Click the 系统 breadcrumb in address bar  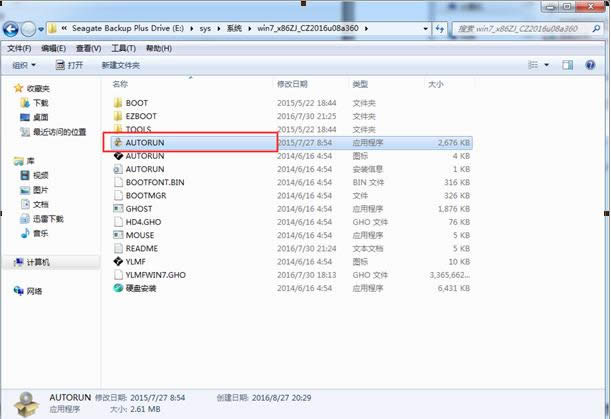[x=234, y=28]
